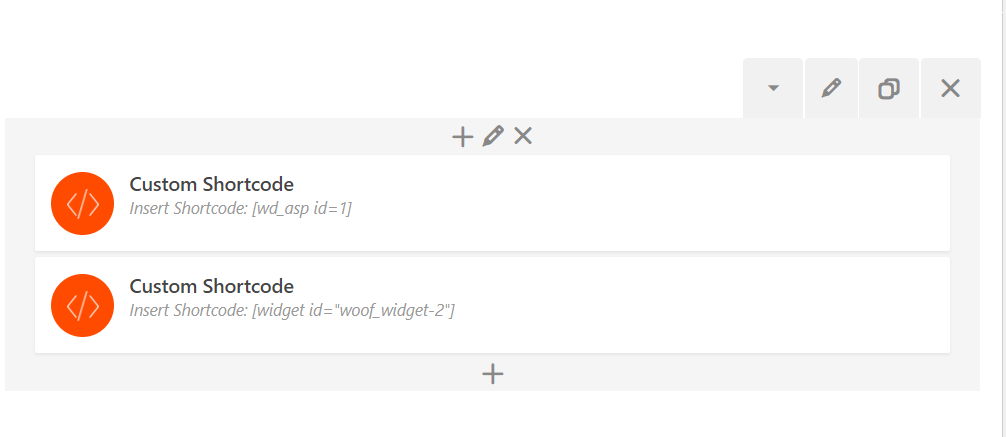Click the orange code icon of woof_widget shortcode
This screenshot has width=1006, height=437.
(x=82, y=305)
